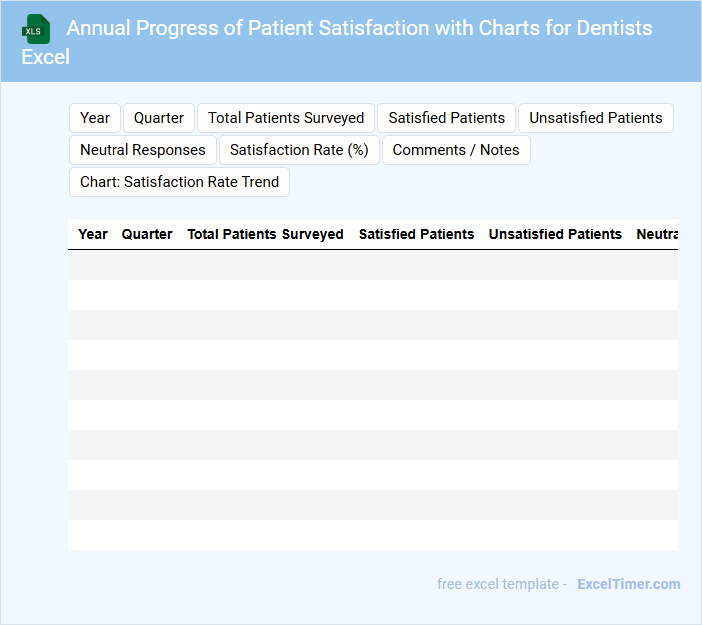Click the Total Patients Surveyed column header

pos(265,234)
